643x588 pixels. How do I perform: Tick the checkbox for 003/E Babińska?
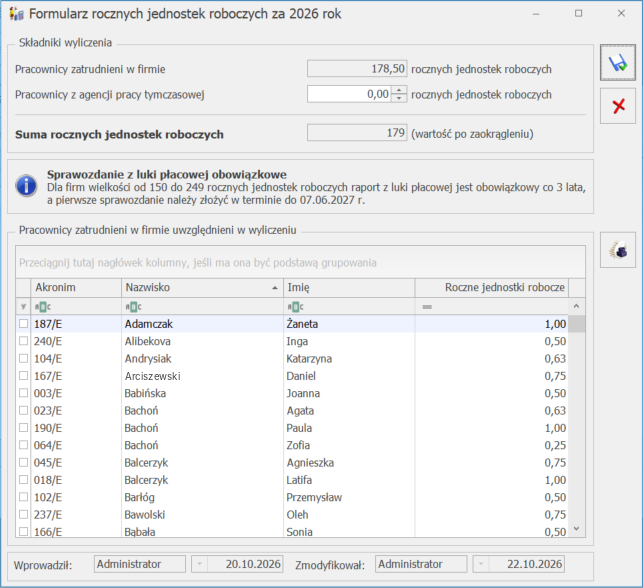(23, 393)
